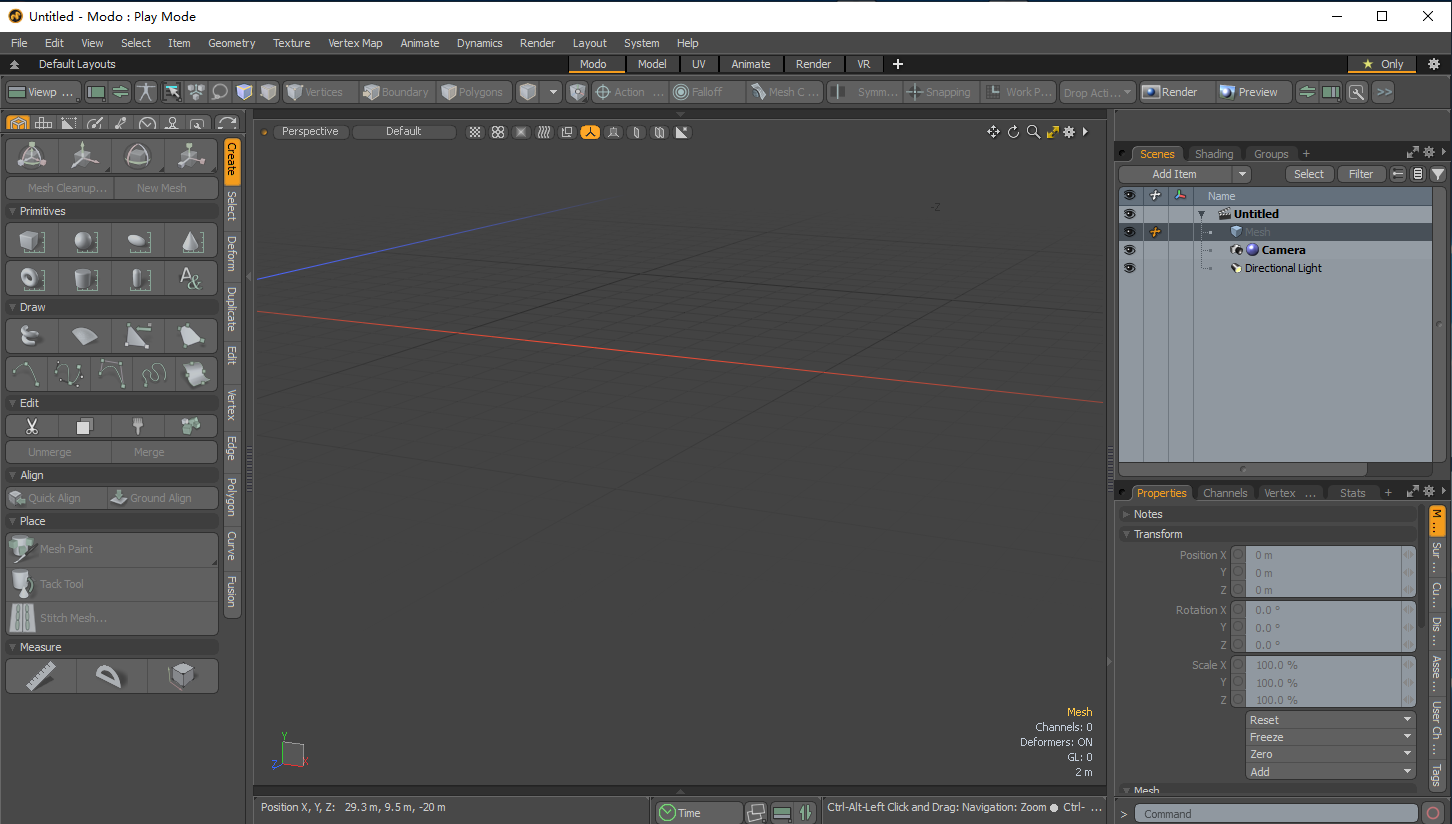Image resolution: width=1452 pixels, height=824 pixels.
Task: Activate the Text primitive tool
Action: click(x=190, y=278)
